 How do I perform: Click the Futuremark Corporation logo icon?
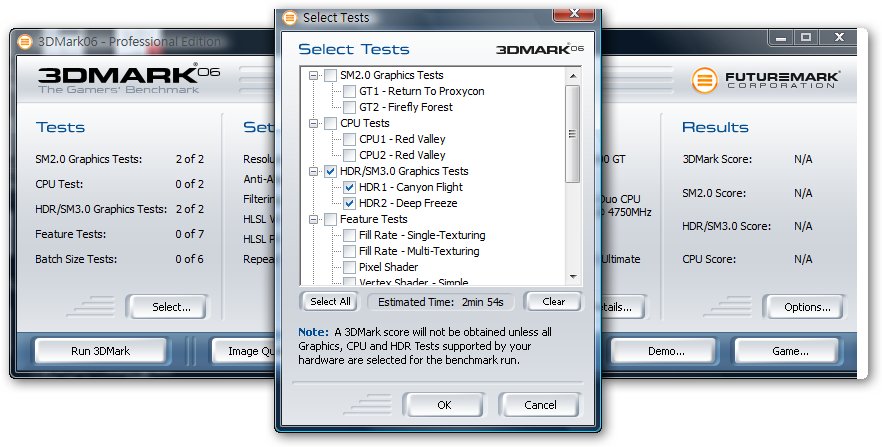[705, 81]
